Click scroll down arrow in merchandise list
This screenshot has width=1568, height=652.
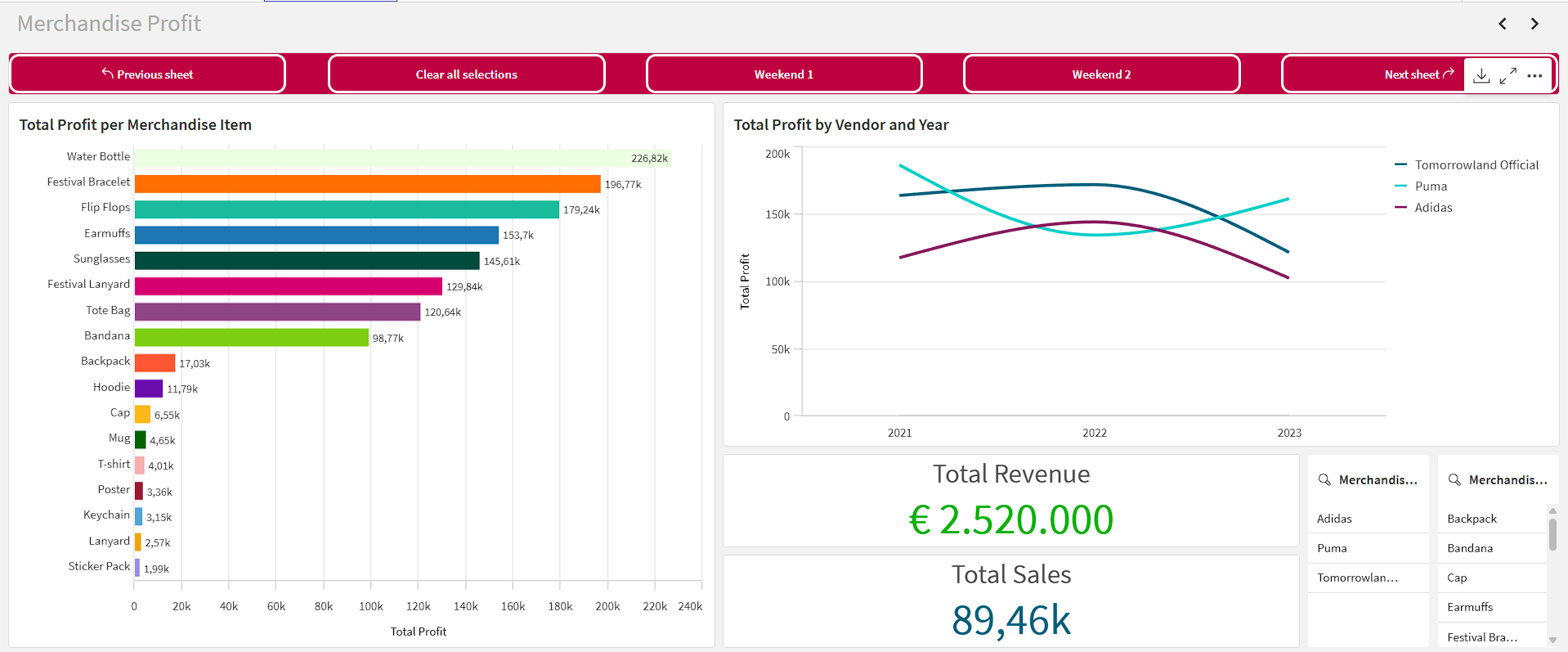click(1552, 640)
